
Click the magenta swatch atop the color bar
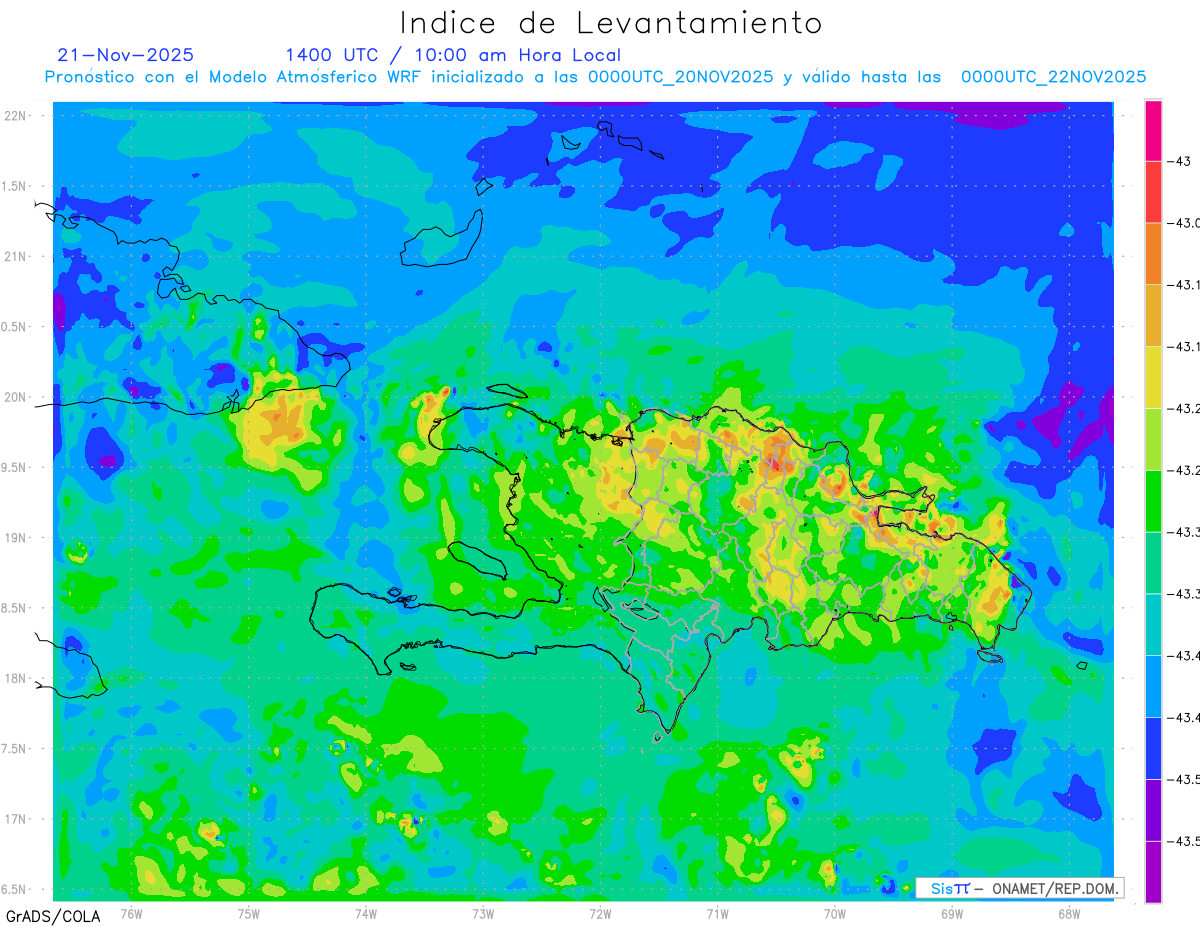[x=1153, y=131]
